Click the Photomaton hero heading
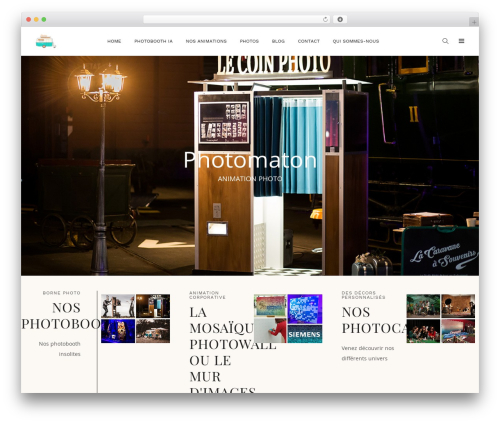 tap(250, 160)
